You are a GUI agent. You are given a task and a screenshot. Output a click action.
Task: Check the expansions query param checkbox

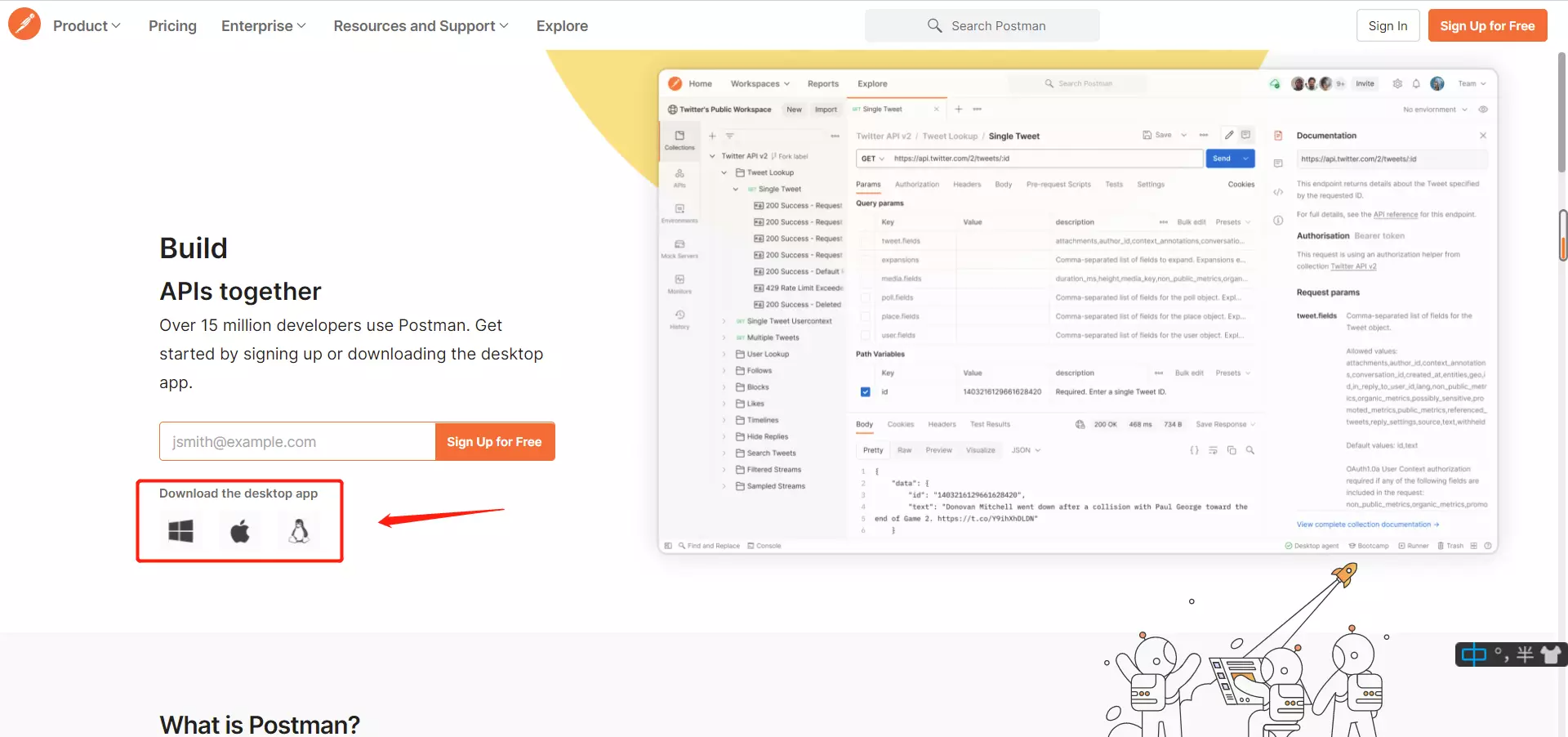[866, 260]
